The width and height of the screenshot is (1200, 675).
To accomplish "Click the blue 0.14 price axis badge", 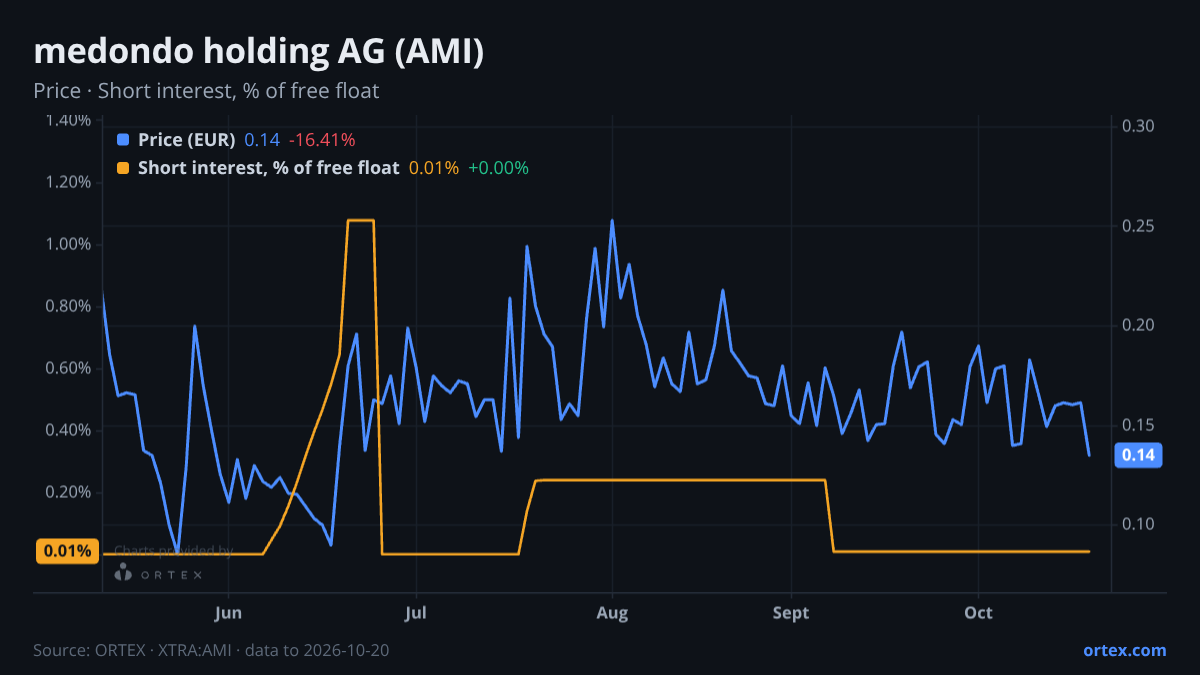I will point(1138,456).
